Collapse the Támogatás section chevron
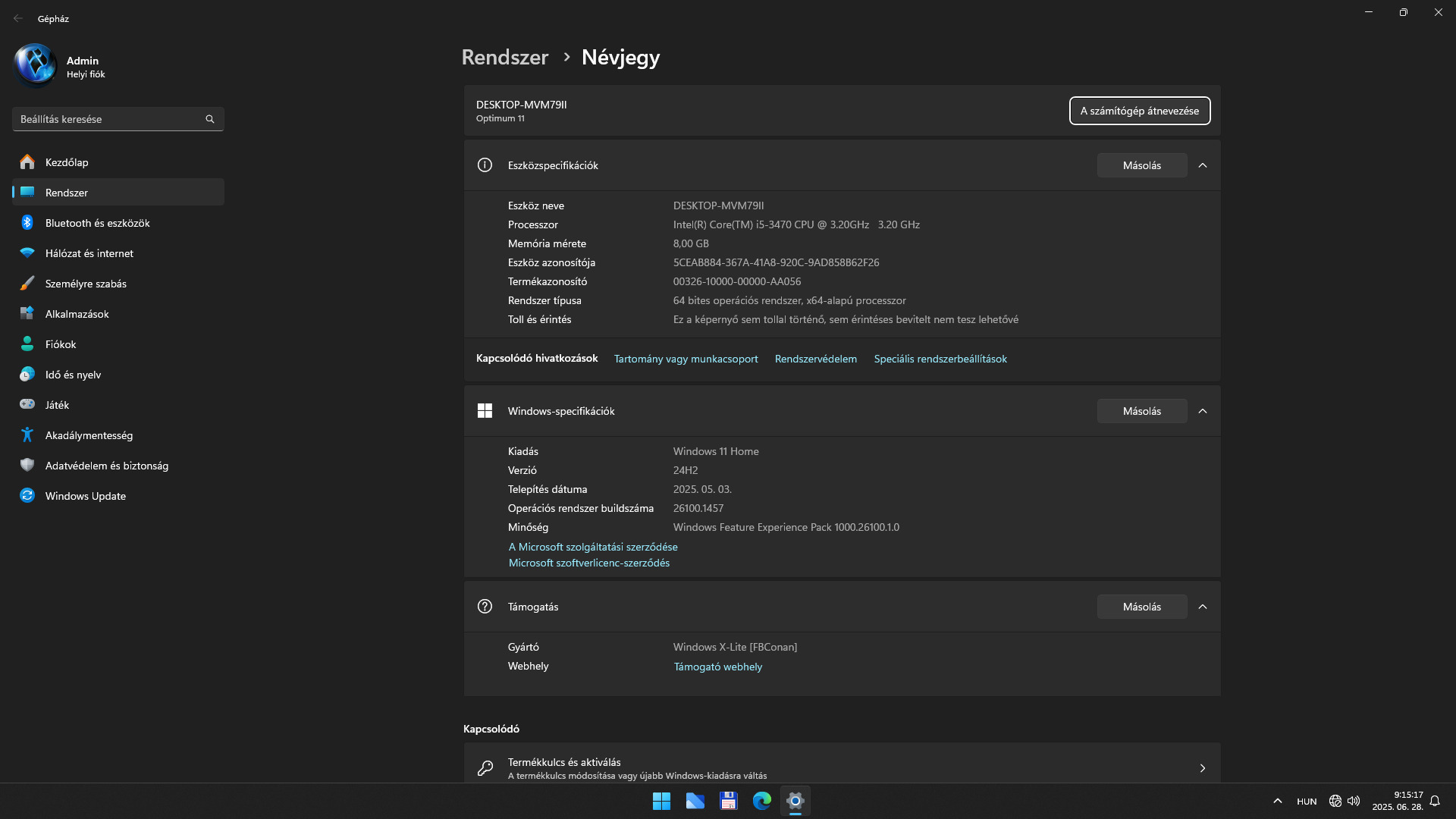This screenshot has width=1456, height=819. [x=1203, y=607]
